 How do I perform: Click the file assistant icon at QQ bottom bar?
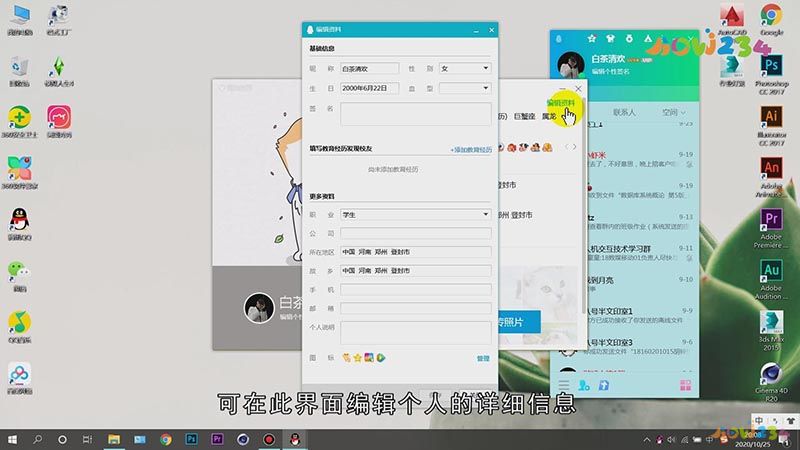[x=604, y=385]
